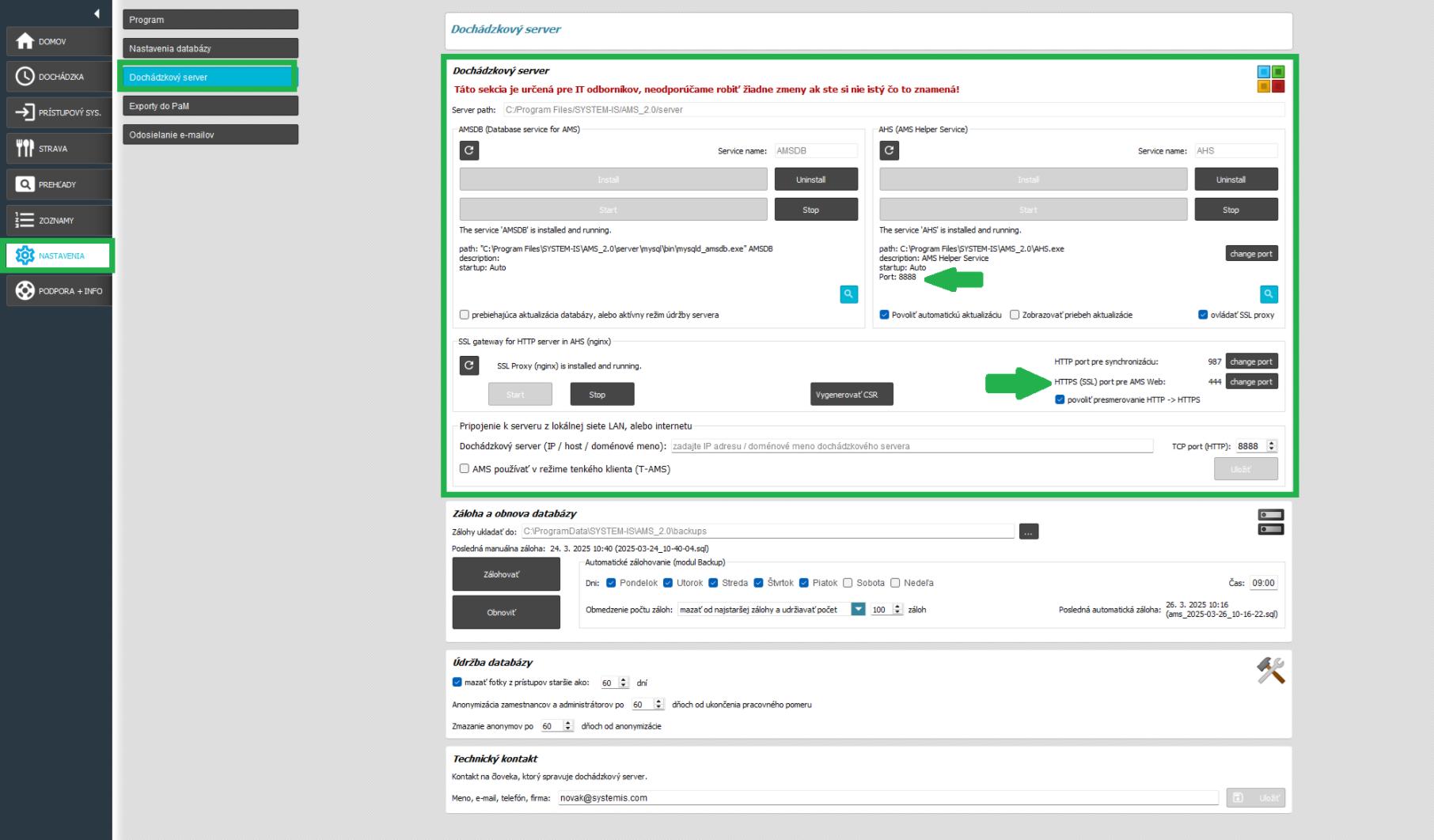
Task: Toggle Sobota automatic backup day
Action: pos(848,583)
